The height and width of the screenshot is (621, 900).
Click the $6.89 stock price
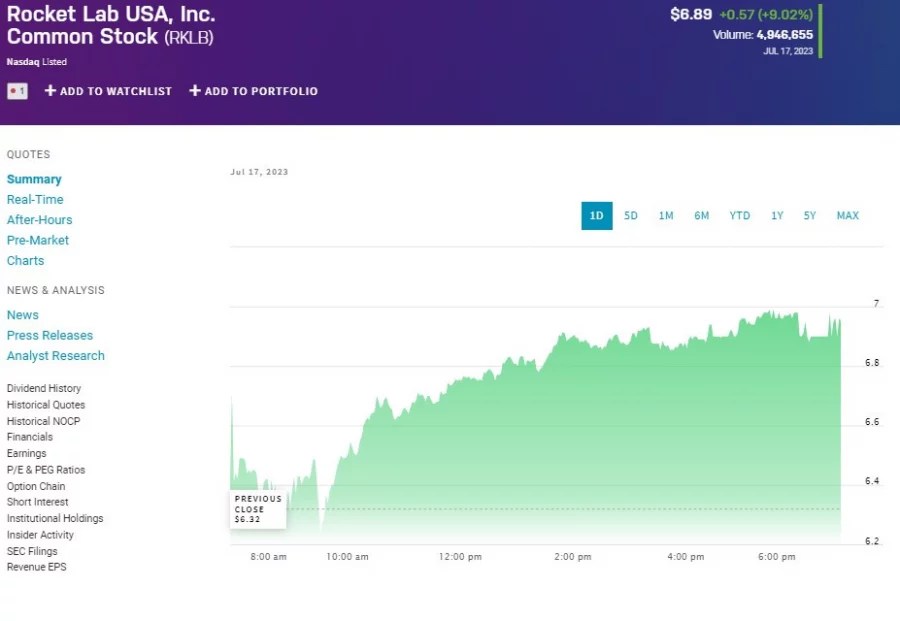click(x=691, y=14)
